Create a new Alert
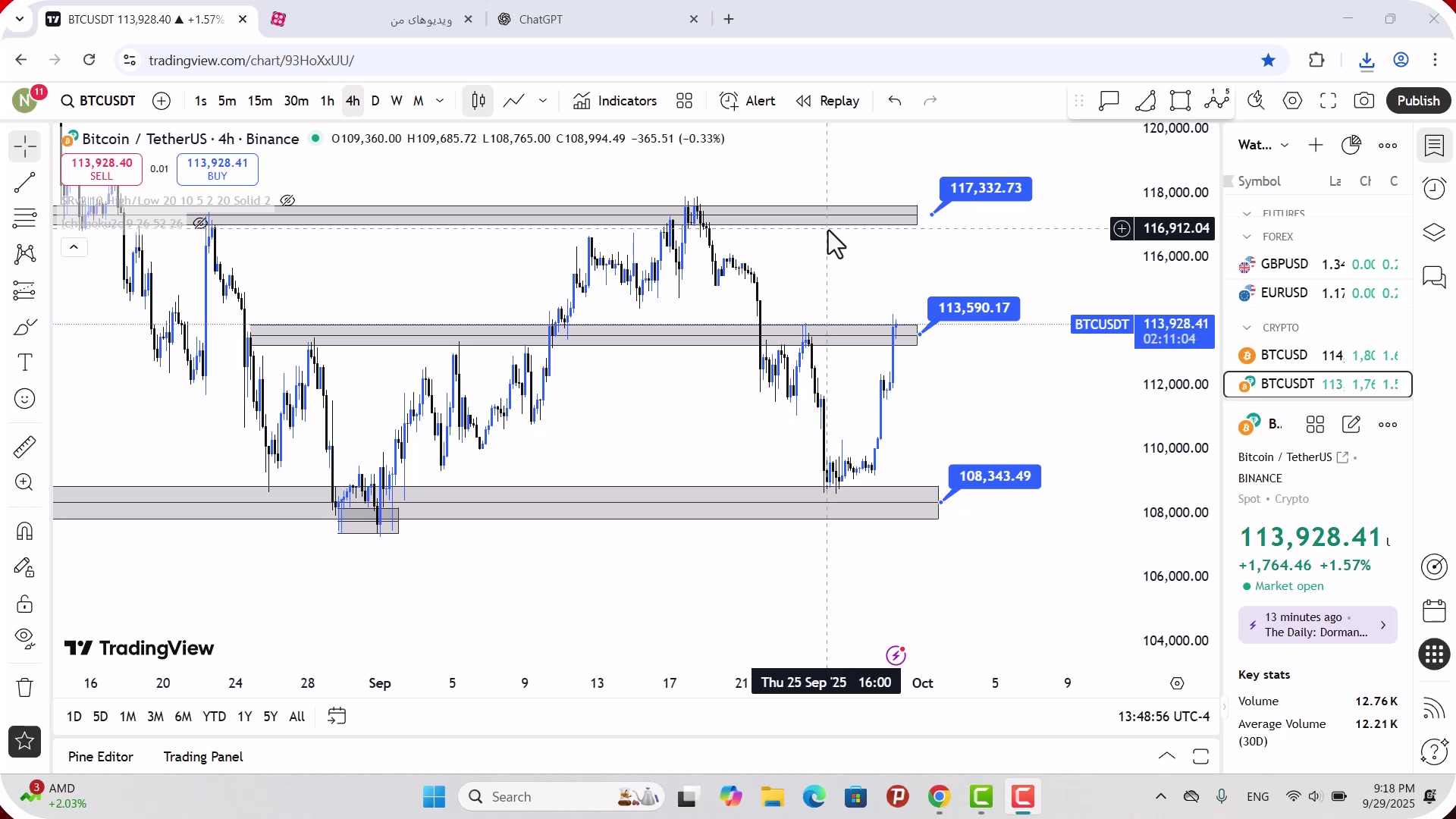 click(748, 101)
